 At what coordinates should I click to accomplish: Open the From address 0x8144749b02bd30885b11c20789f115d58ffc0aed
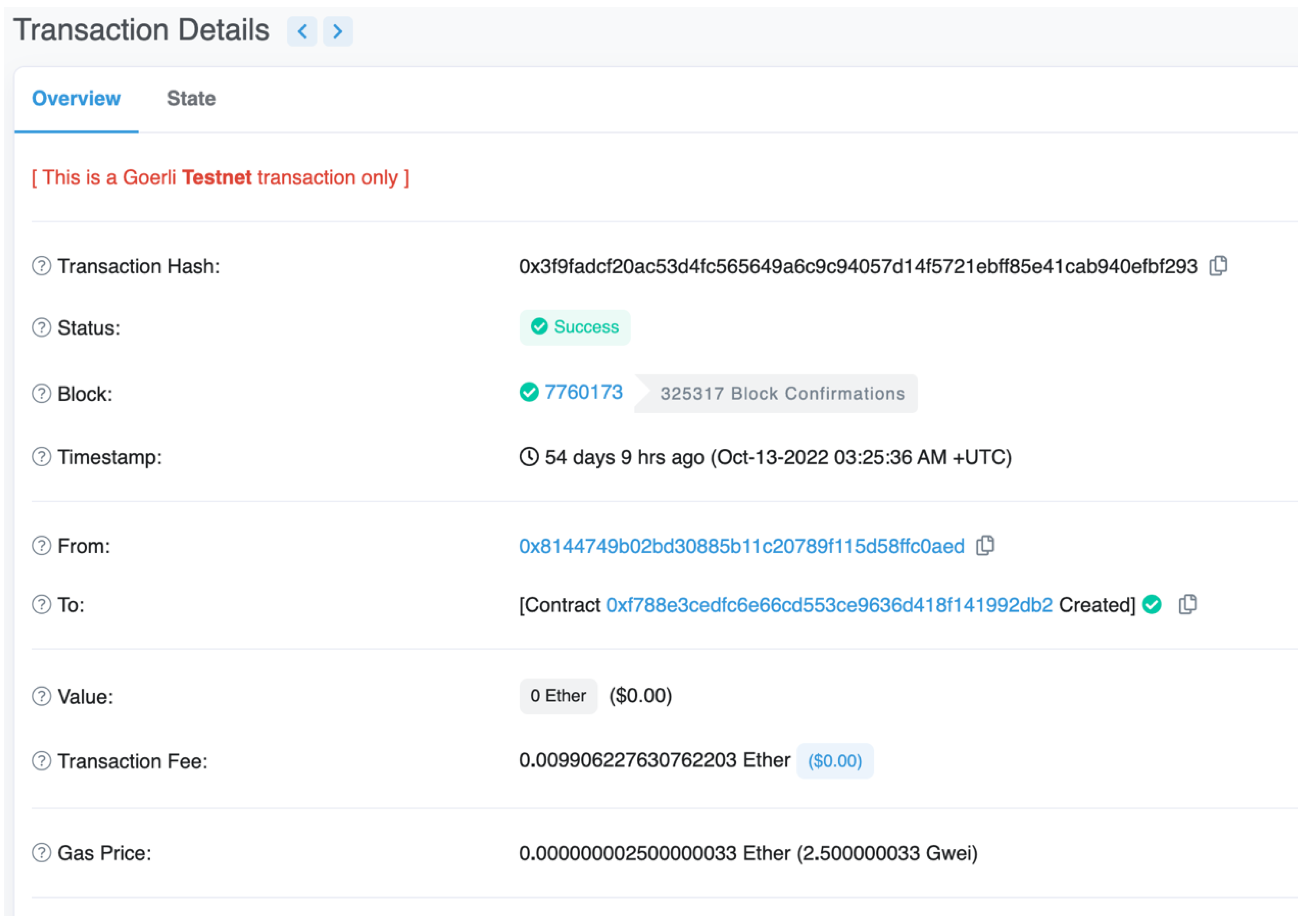coord(740,546)
